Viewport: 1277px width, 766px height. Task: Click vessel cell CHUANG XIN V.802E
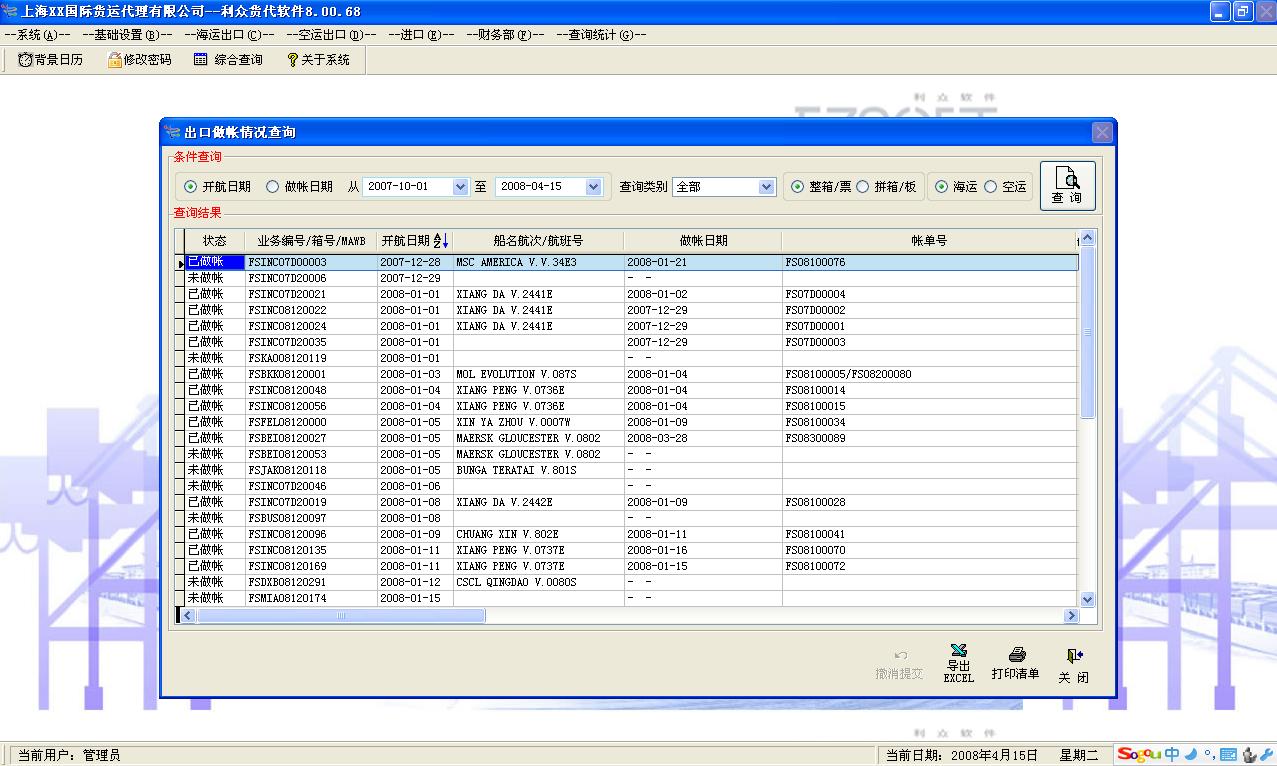(x=538, y=534)
